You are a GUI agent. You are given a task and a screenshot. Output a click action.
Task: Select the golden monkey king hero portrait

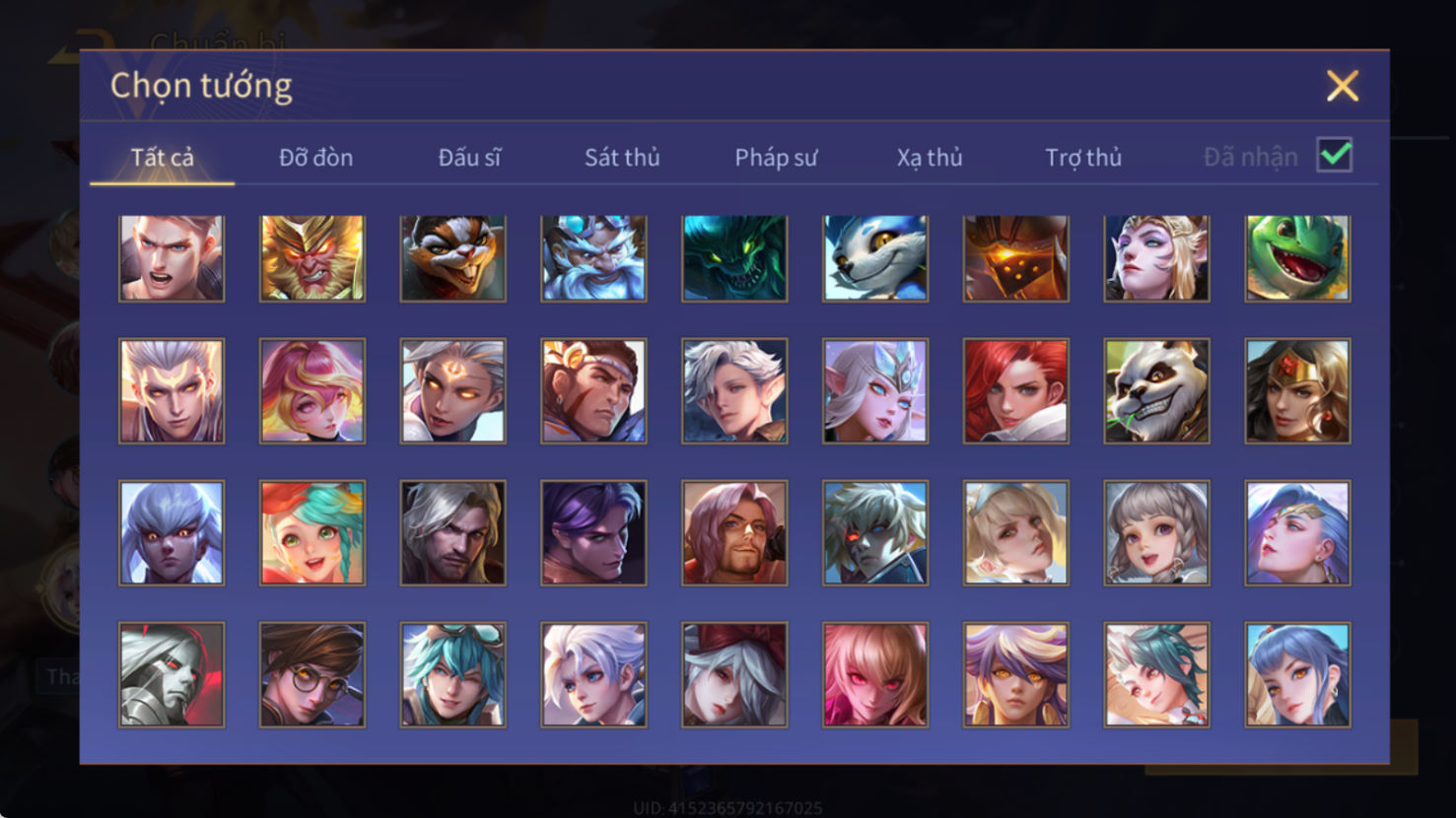click(312, 258)
